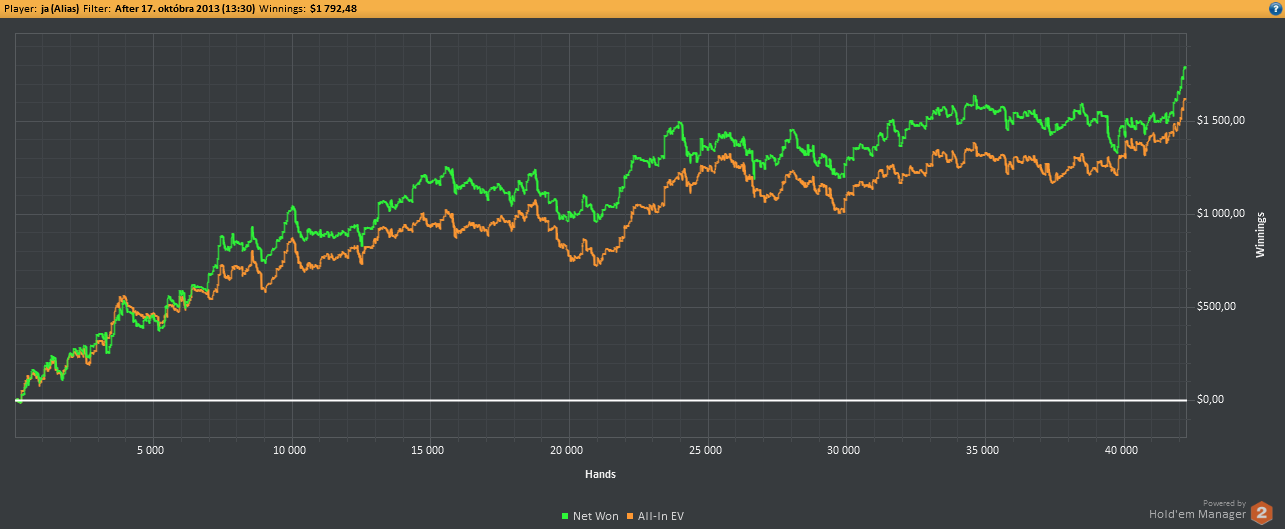Image resolution: width=1285 pixels, height=529 pixels.
Task: Click the green Net Won legend swatch
Action: (565, 516)
